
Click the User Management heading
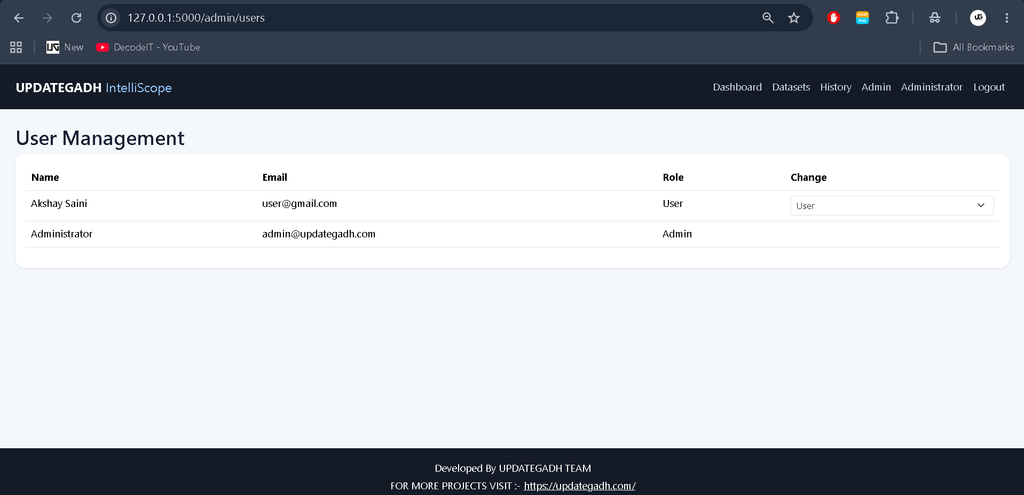click(100, 138)
